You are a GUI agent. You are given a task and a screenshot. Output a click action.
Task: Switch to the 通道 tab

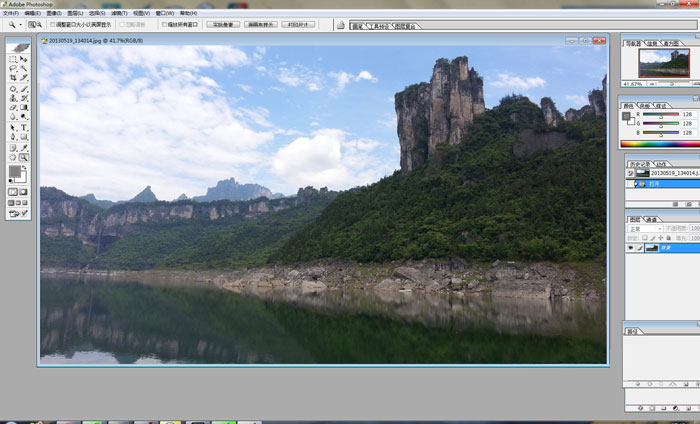(x=651, y=220)
